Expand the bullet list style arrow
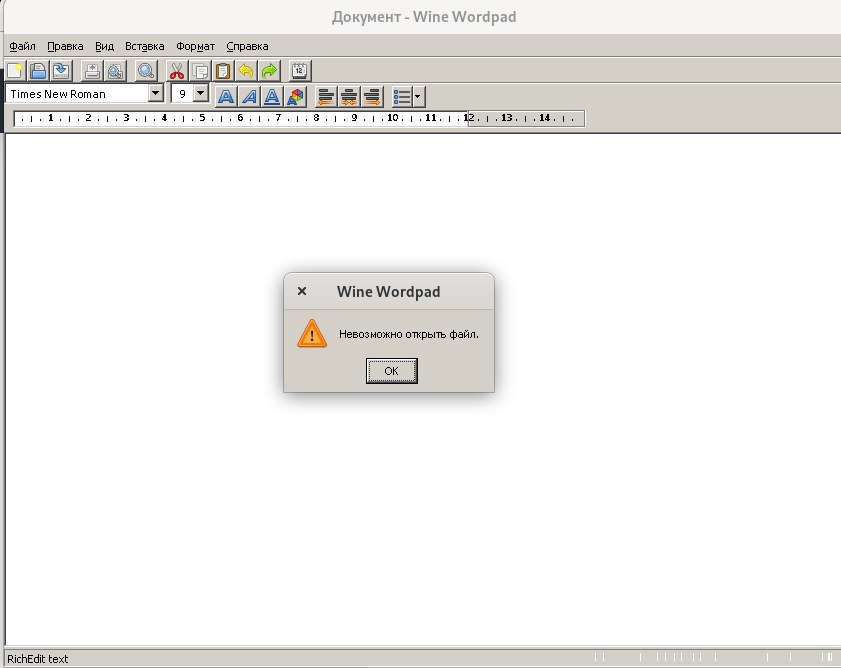 [418, 97]
